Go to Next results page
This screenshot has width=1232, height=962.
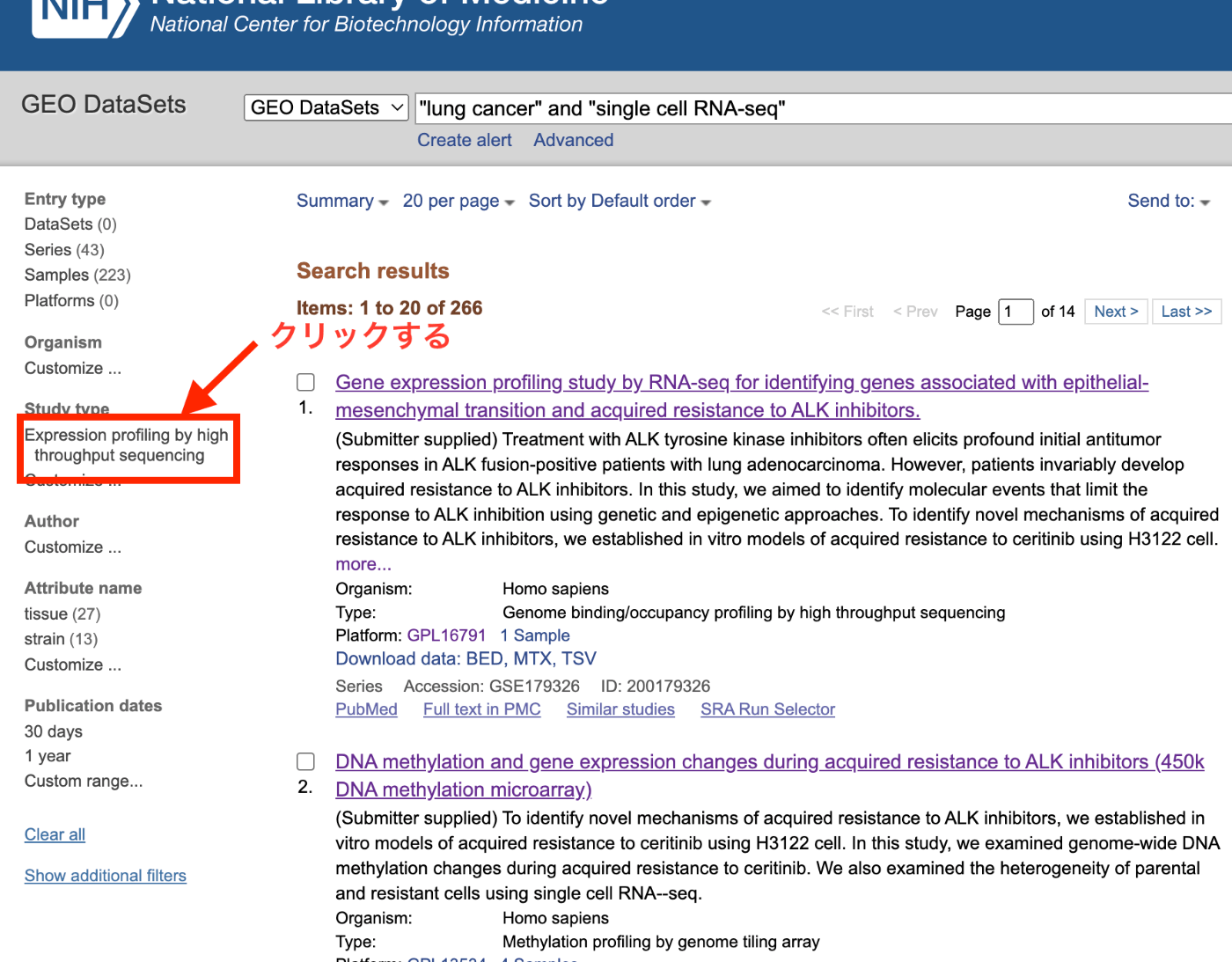coord(1116,312)
